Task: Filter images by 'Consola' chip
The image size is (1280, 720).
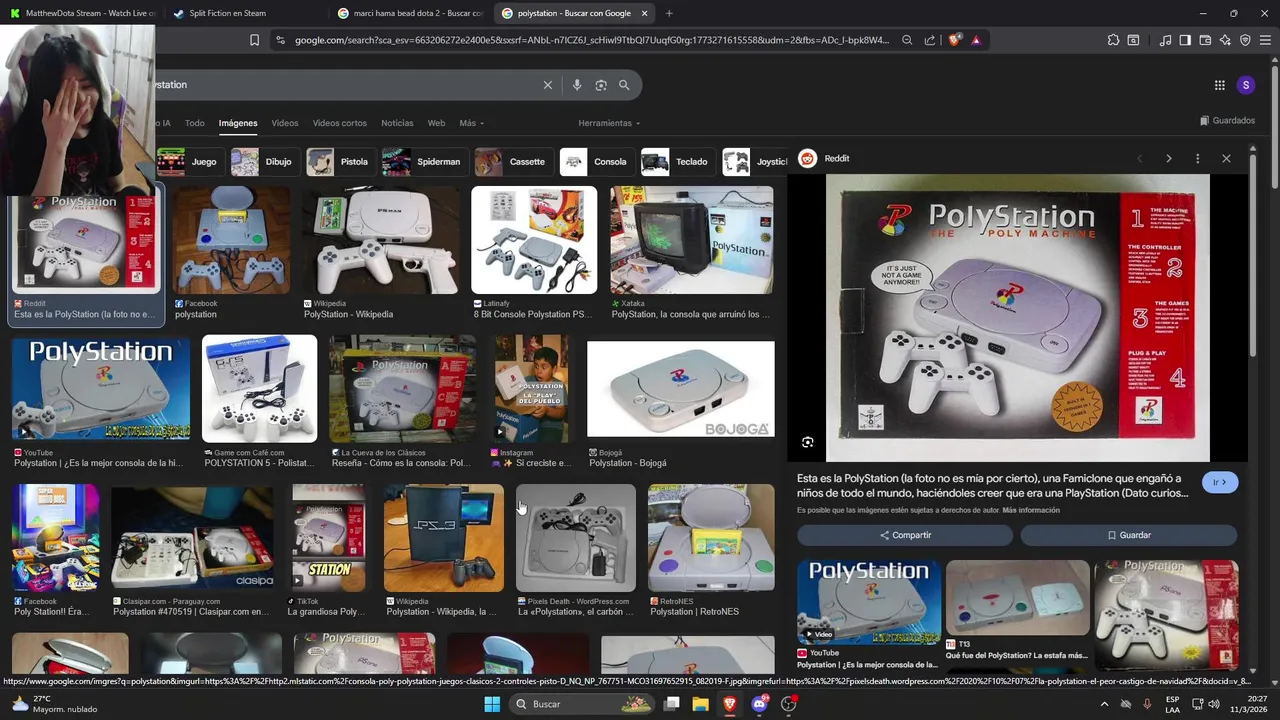Action: pos(596,162)
